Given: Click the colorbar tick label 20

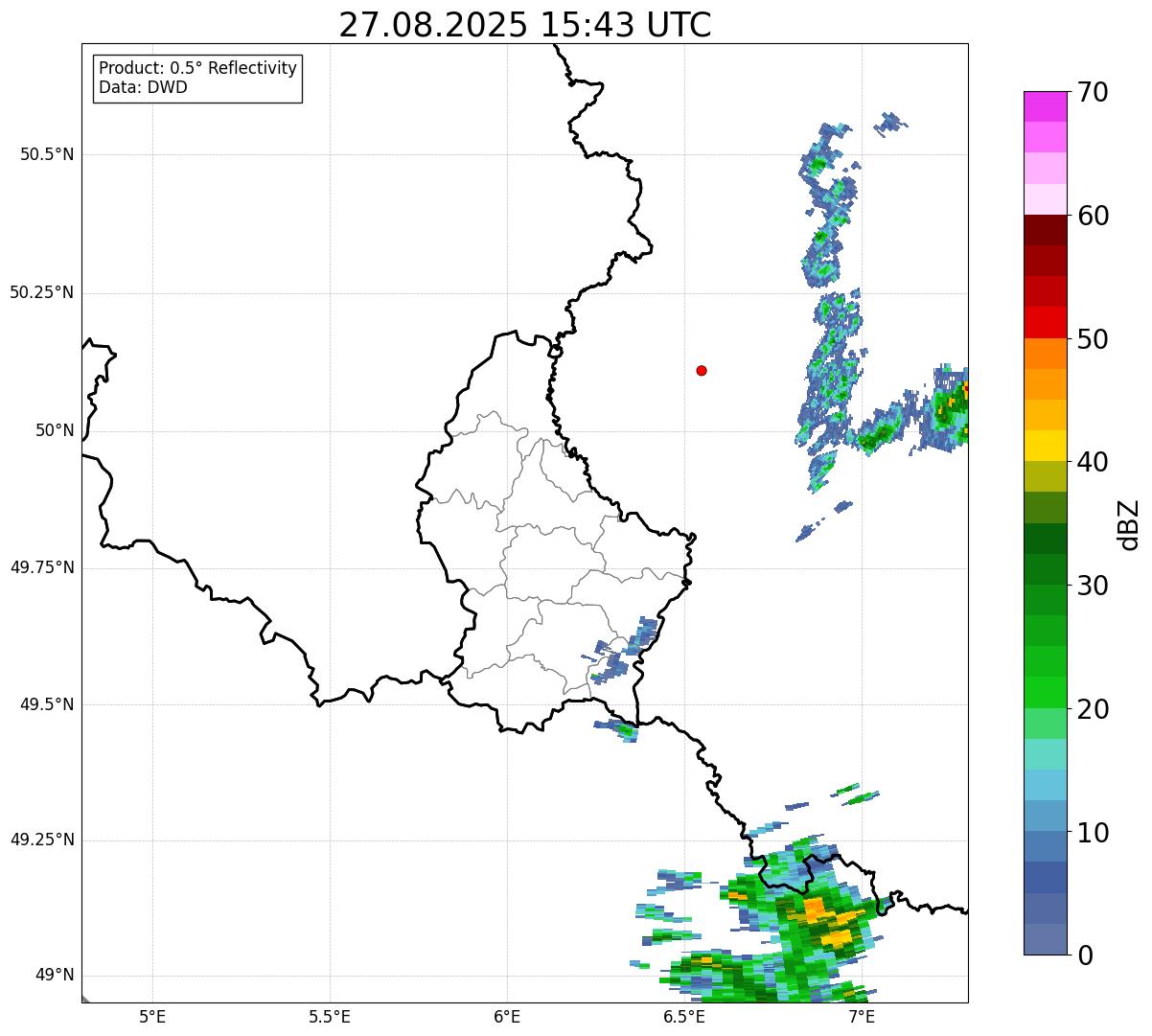Looking at the screenshot, I should pyautogui.click(x=1093, y=709).
